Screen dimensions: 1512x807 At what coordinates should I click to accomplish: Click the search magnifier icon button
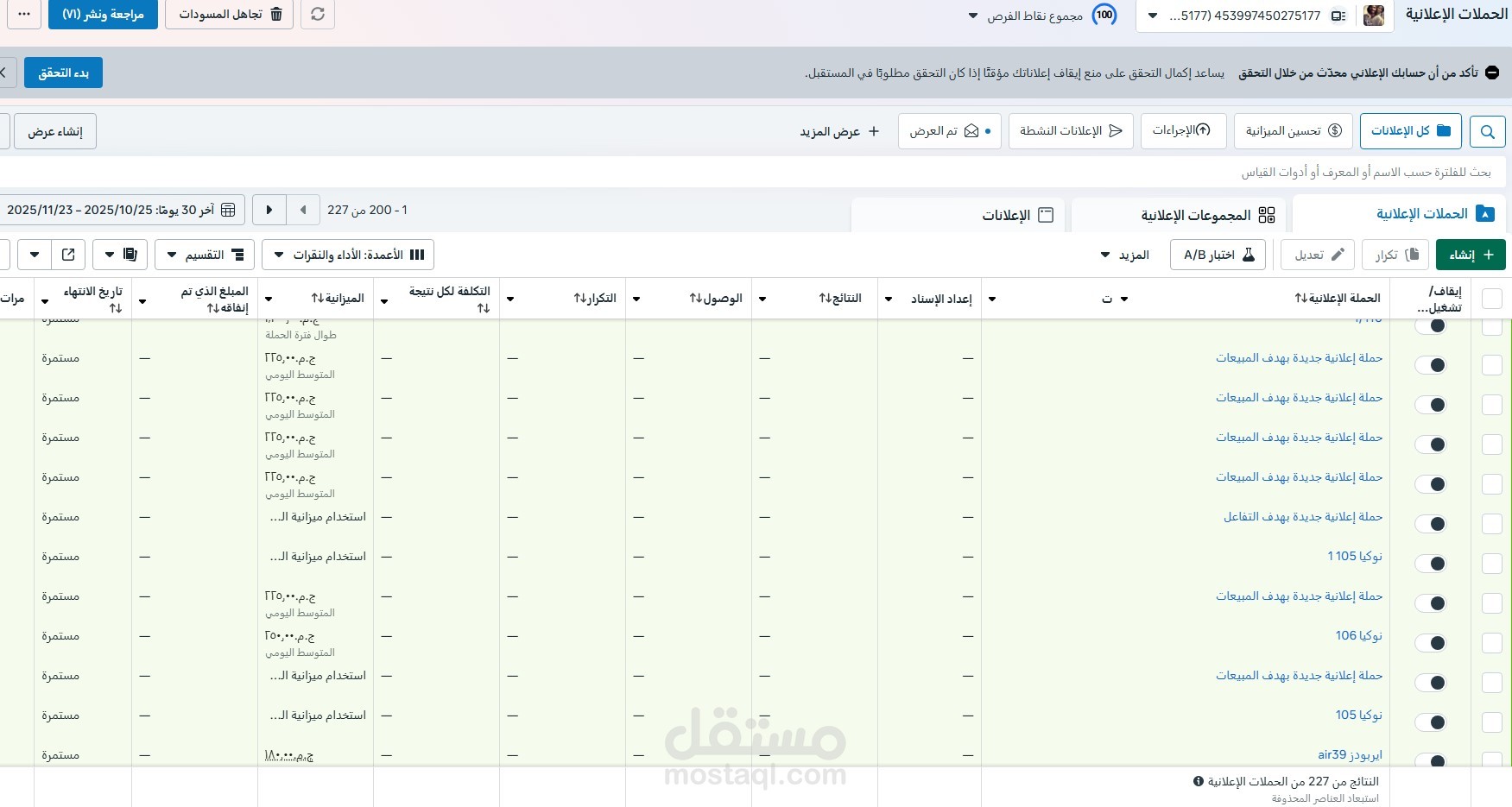click(x=1487, y=132)
